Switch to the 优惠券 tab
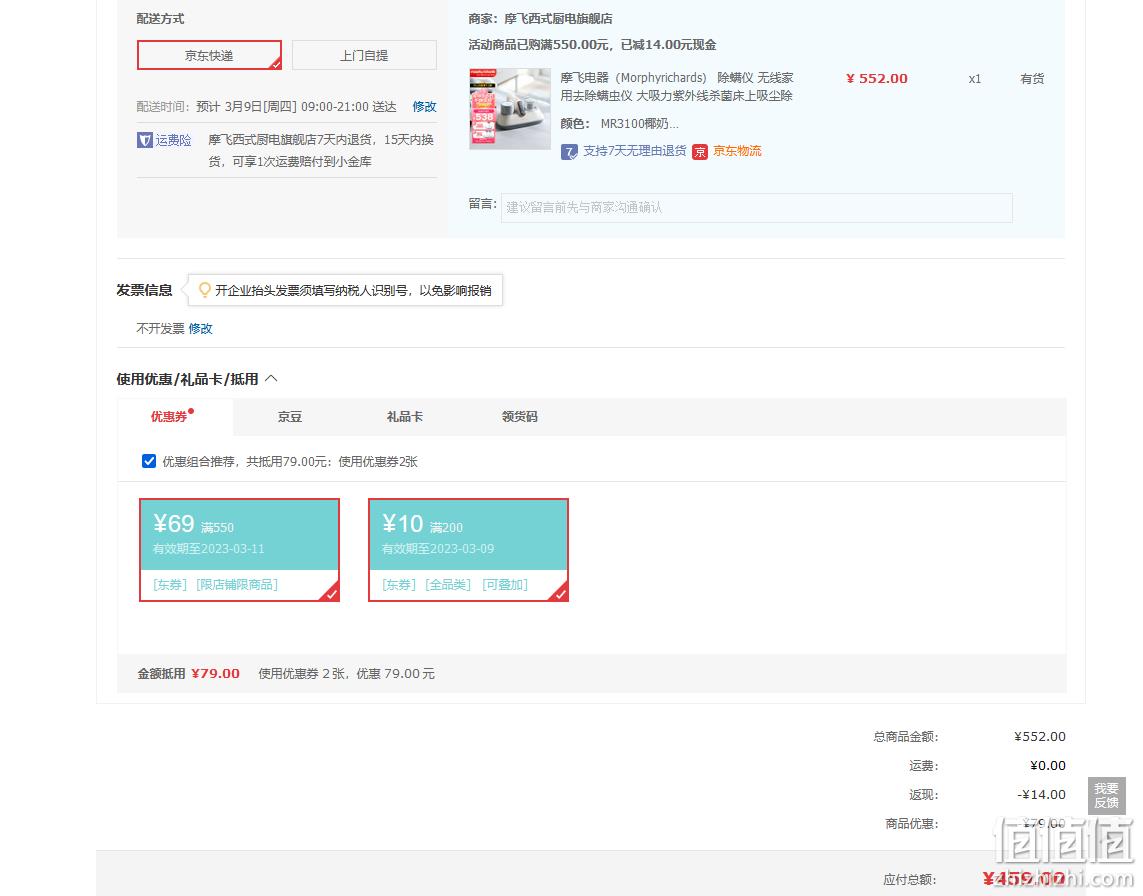The image size is (1143, 896). point(169,417)
